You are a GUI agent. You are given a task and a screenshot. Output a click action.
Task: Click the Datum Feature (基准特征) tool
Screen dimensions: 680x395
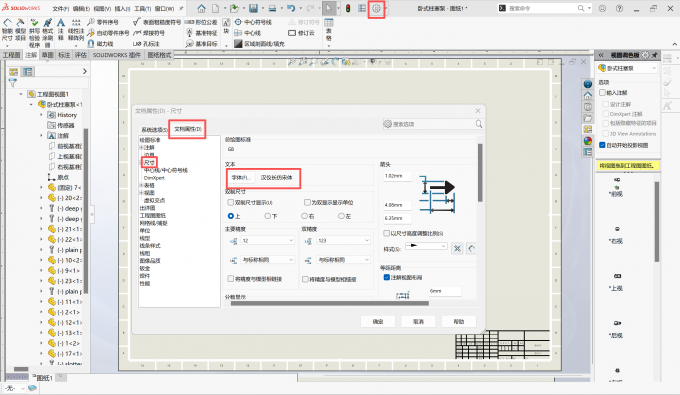point(201,33)
